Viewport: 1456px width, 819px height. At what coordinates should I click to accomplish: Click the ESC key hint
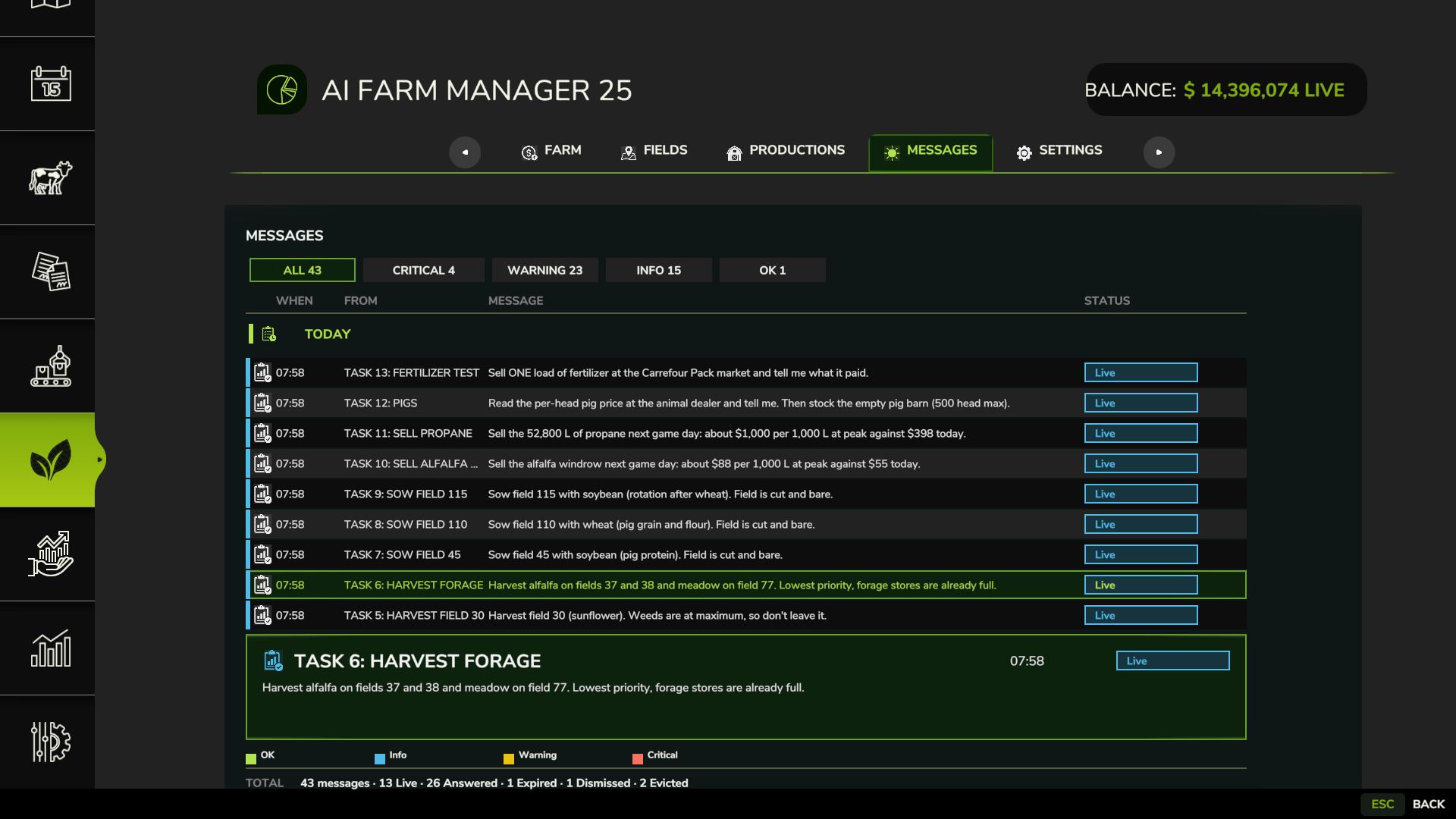[x=1382, y=804]
